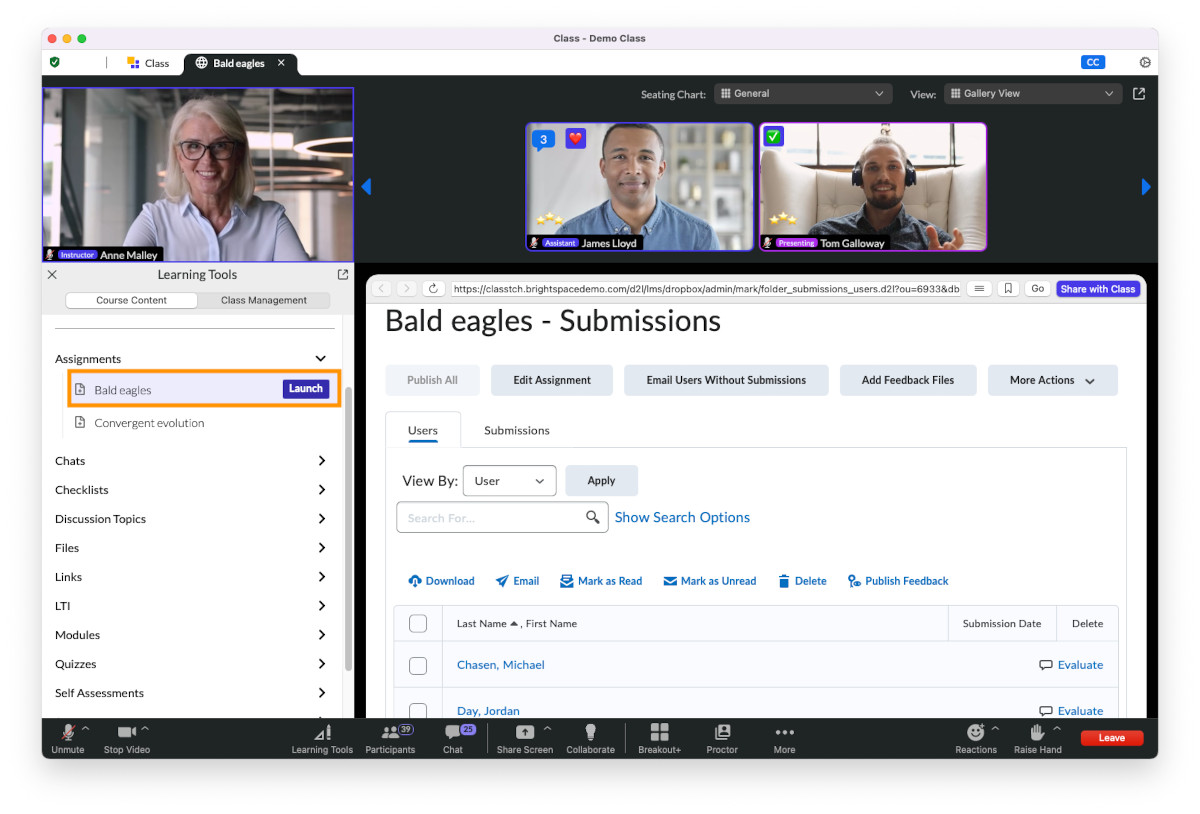Open the Breakout+ rooms icon
Viewport: 1200px width, 814px height.
coord(659,733)
